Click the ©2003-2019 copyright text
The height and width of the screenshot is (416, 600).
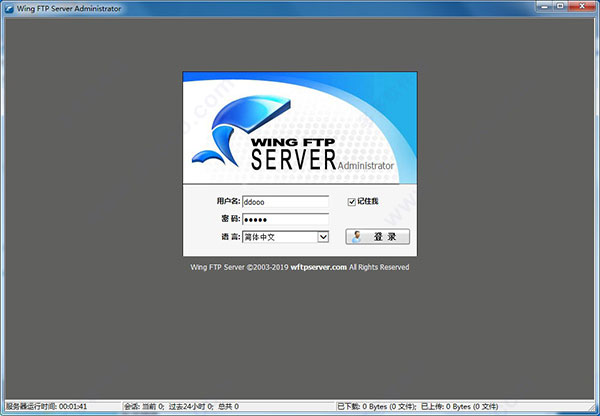(267, 267)
